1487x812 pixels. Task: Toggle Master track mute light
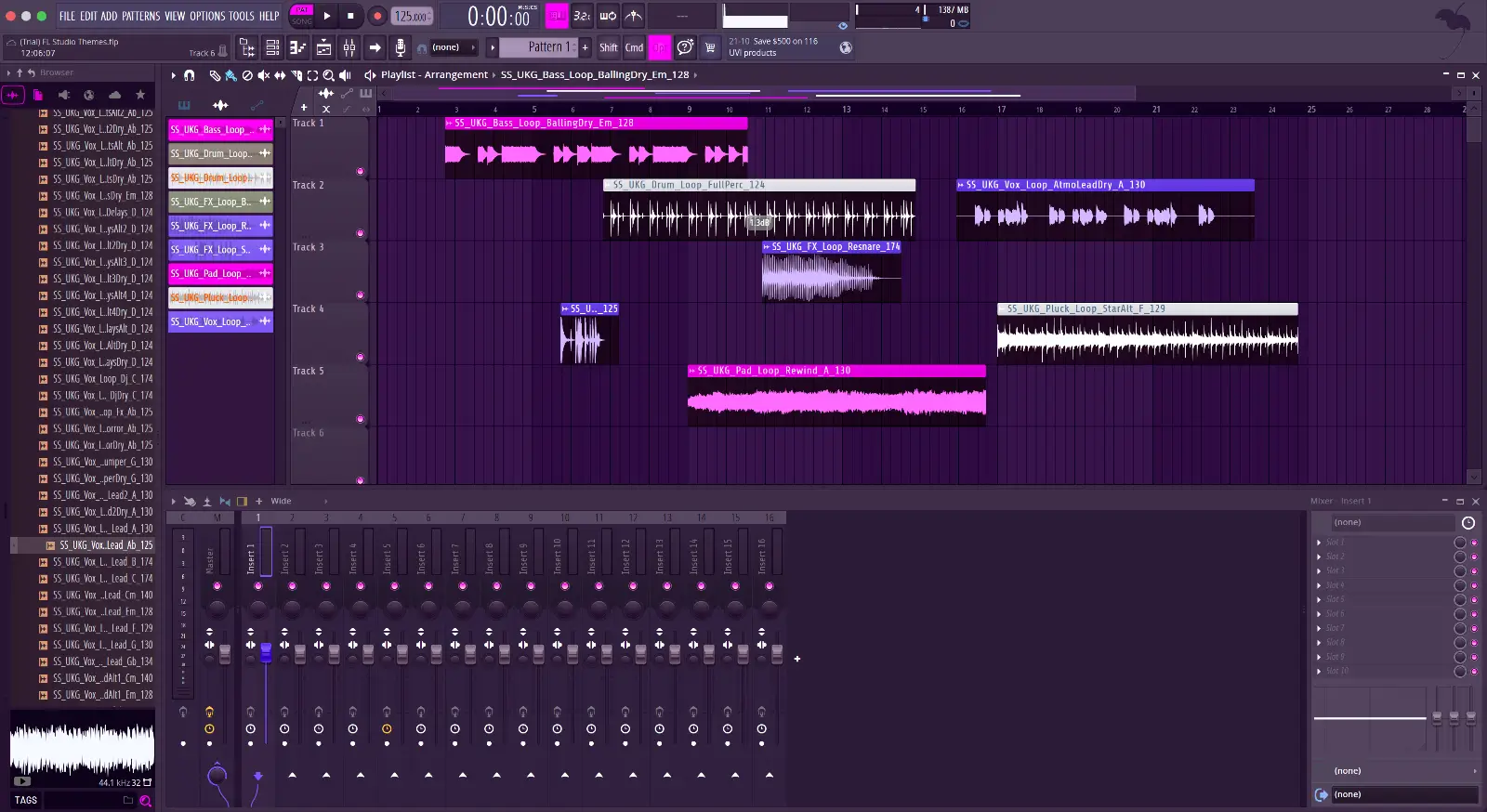(x=217, y=586)
